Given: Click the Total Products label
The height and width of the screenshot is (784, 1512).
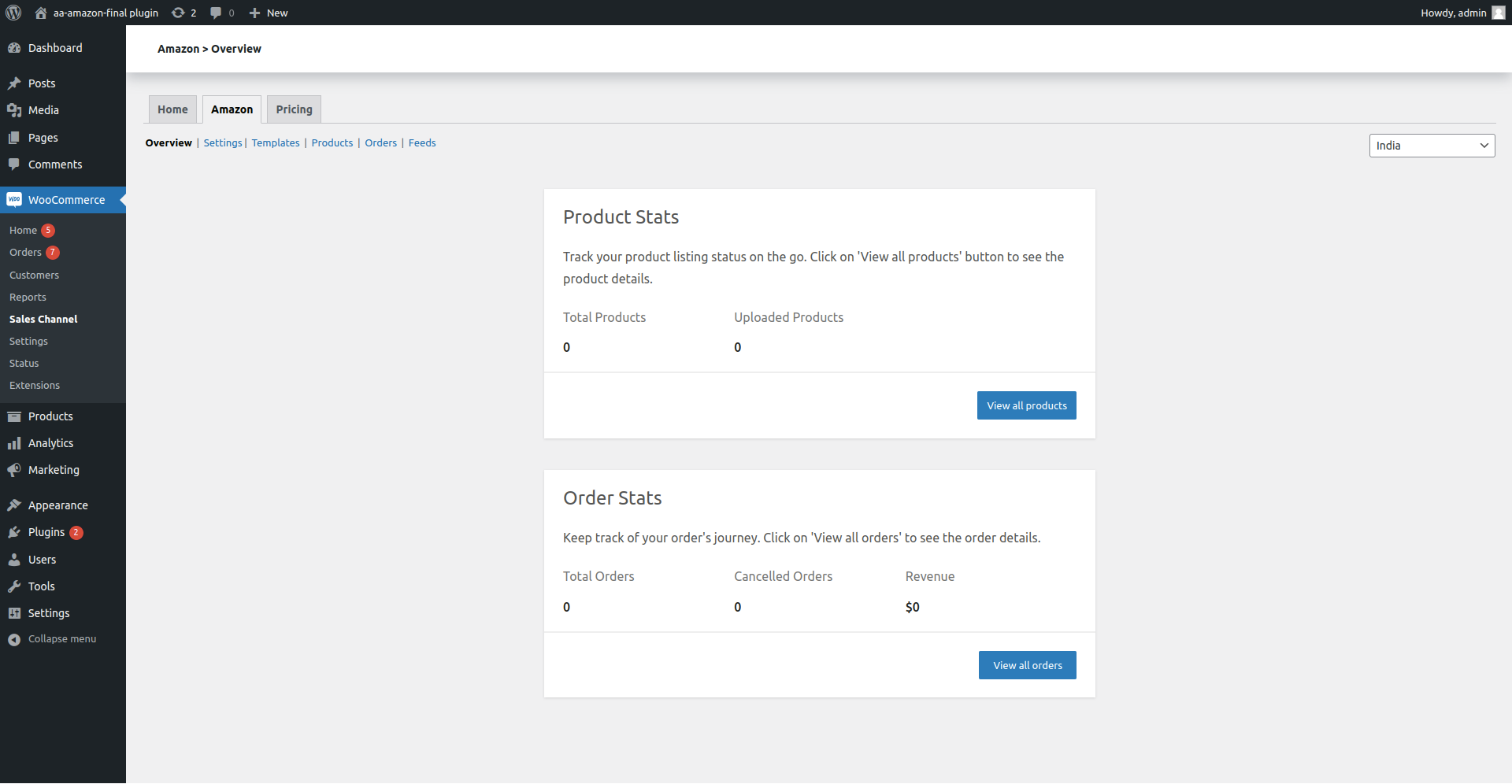Looking at the screenshot, I should (x=604, y=317).
